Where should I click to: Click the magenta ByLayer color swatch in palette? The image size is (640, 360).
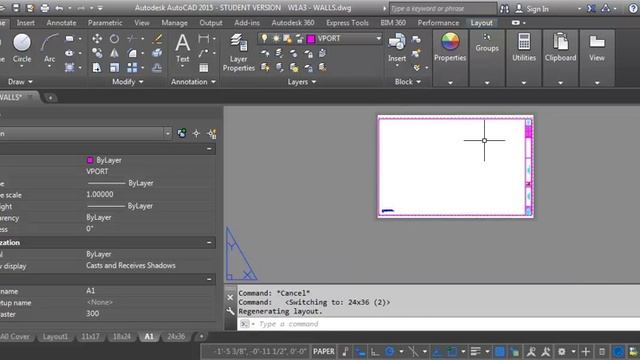(x=90, y=160)
